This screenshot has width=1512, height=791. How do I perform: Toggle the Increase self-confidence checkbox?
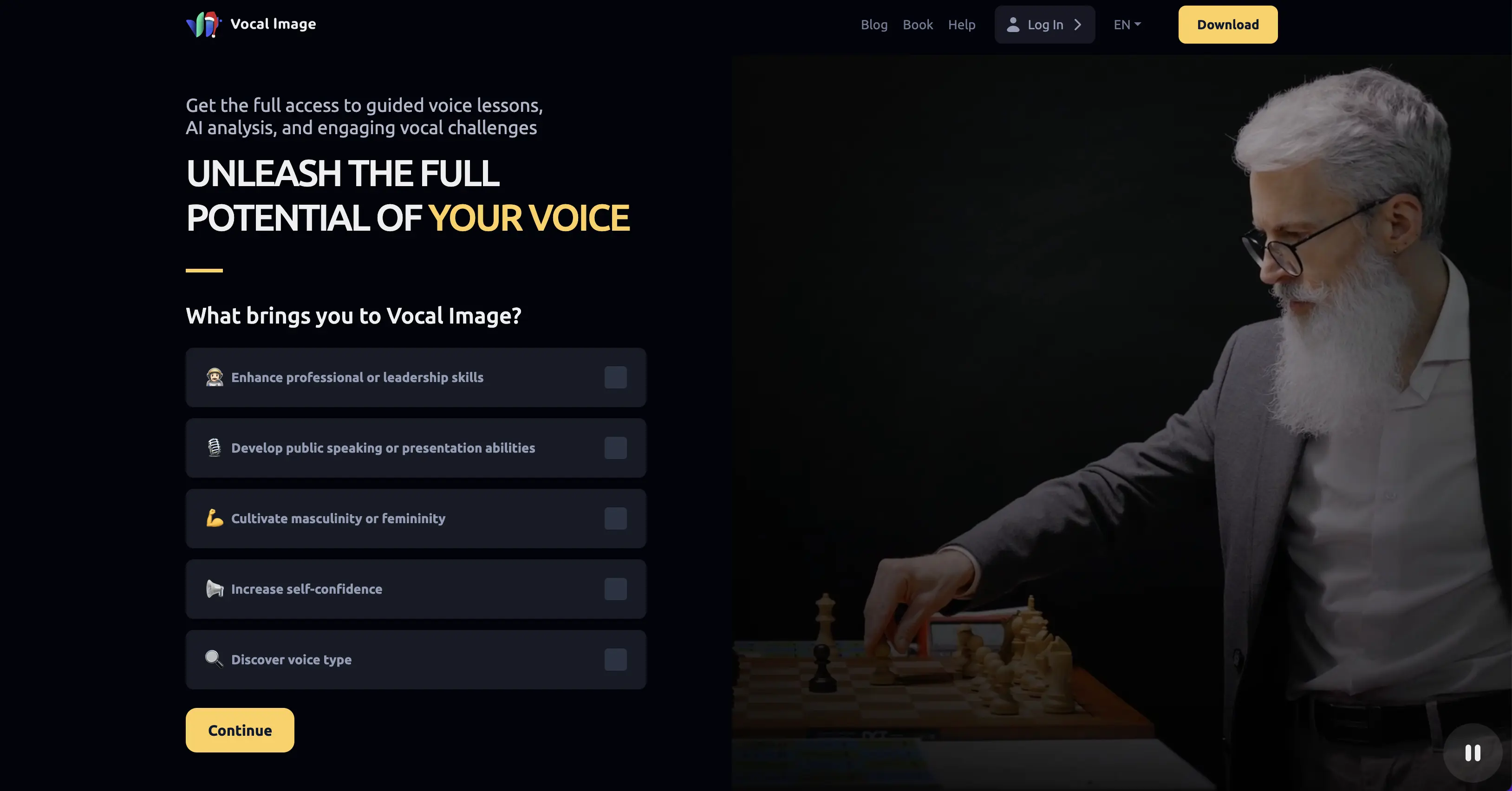[x=615, y=589]
